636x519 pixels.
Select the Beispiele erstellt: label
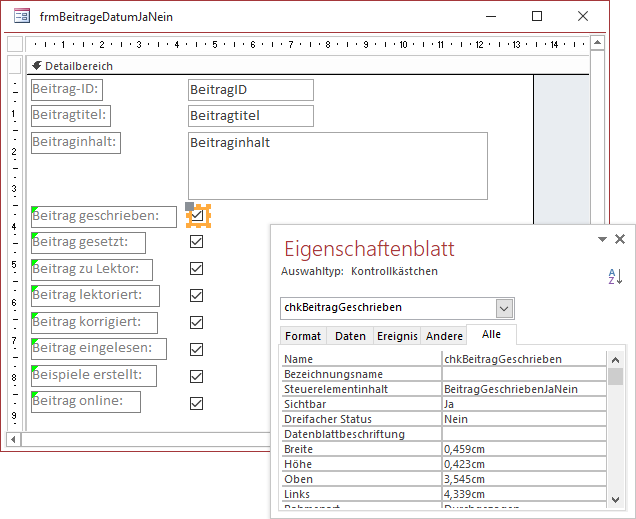click(94, 376)
